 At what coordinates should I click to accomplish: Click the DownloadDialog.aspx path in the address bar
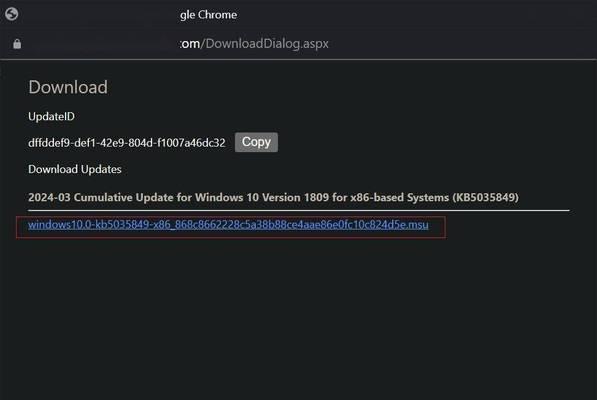(x=265, y=43)
